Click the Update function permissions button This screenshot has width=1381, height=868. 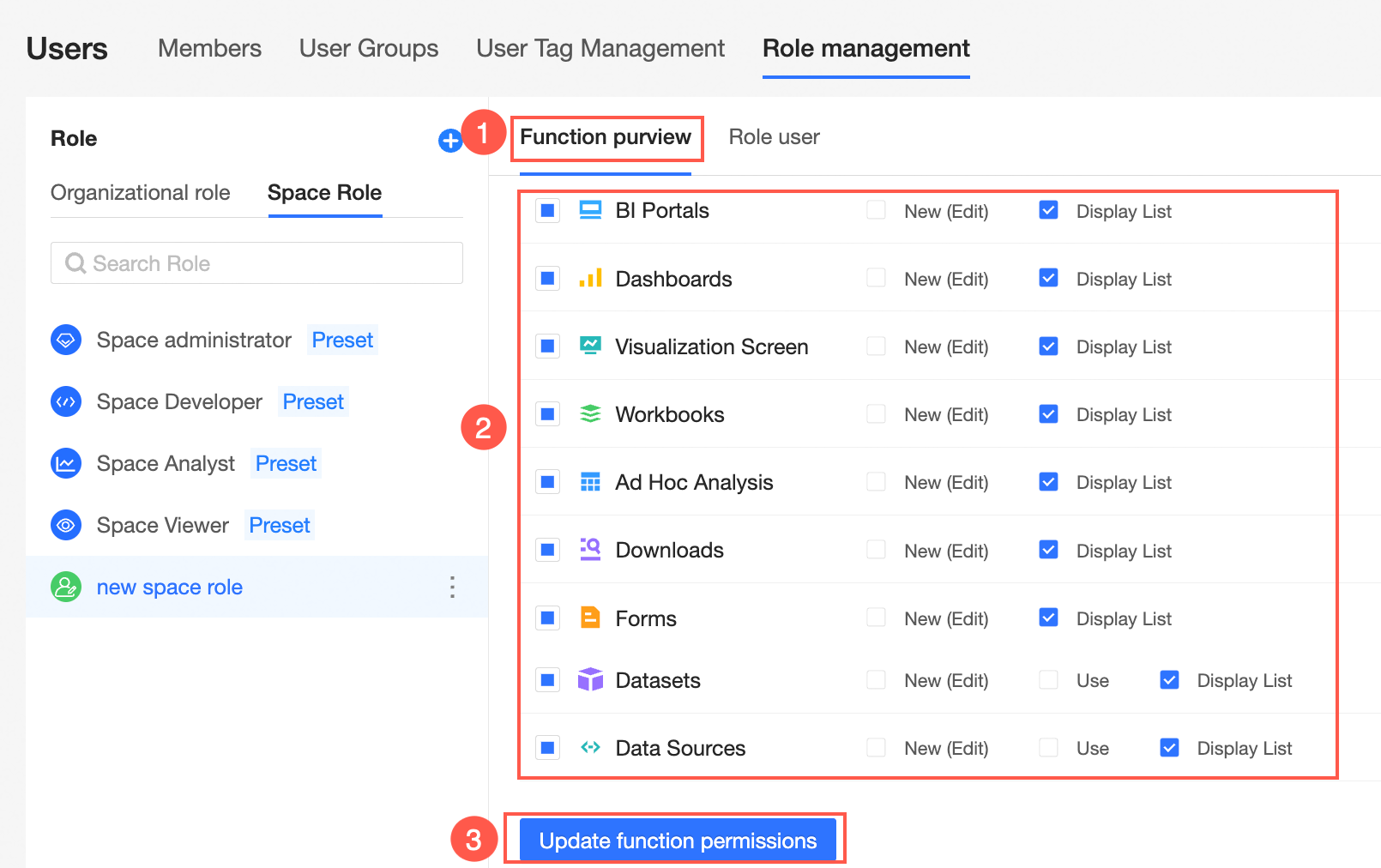(678, 841)
